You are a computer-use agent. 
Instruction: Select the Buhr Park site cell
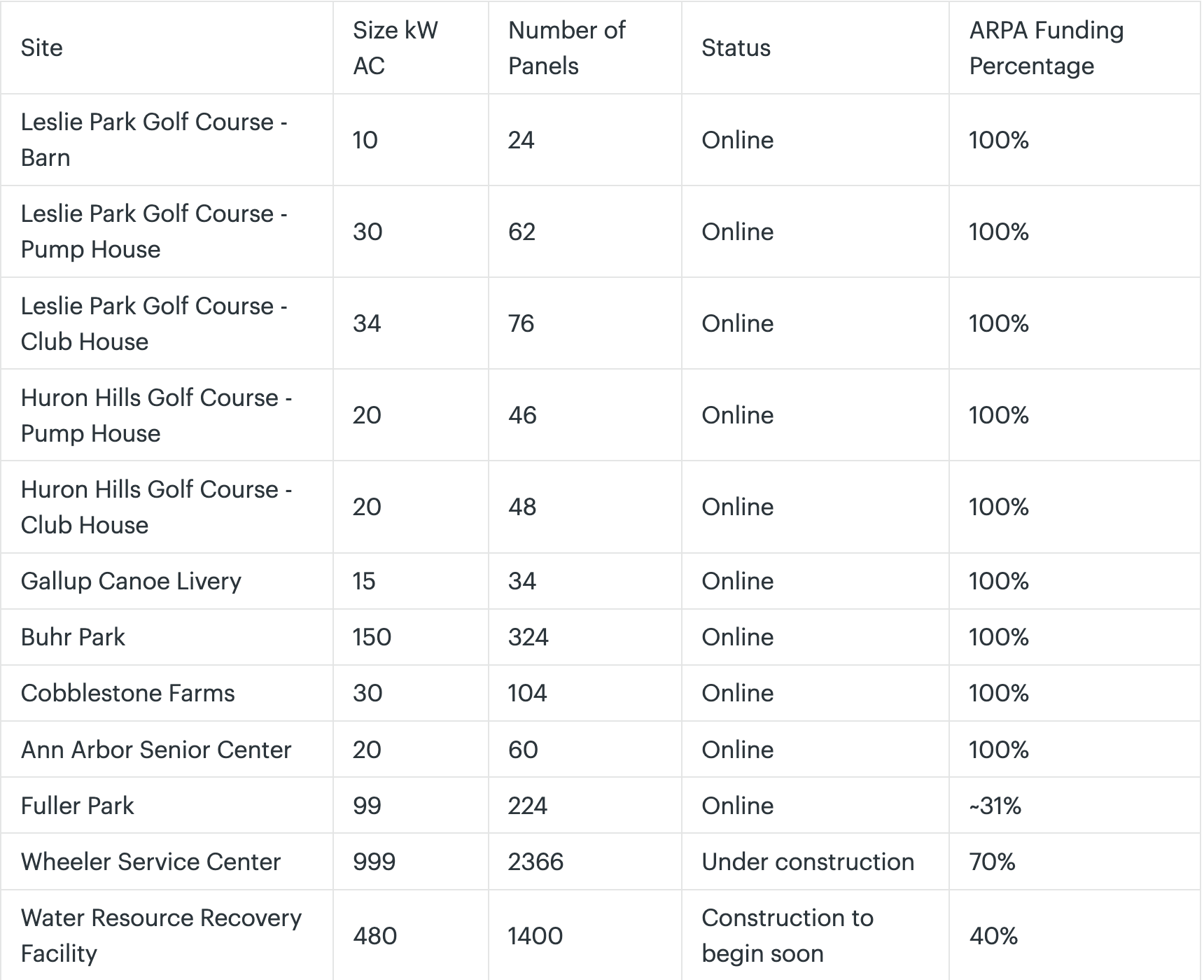tap(167, 637)
